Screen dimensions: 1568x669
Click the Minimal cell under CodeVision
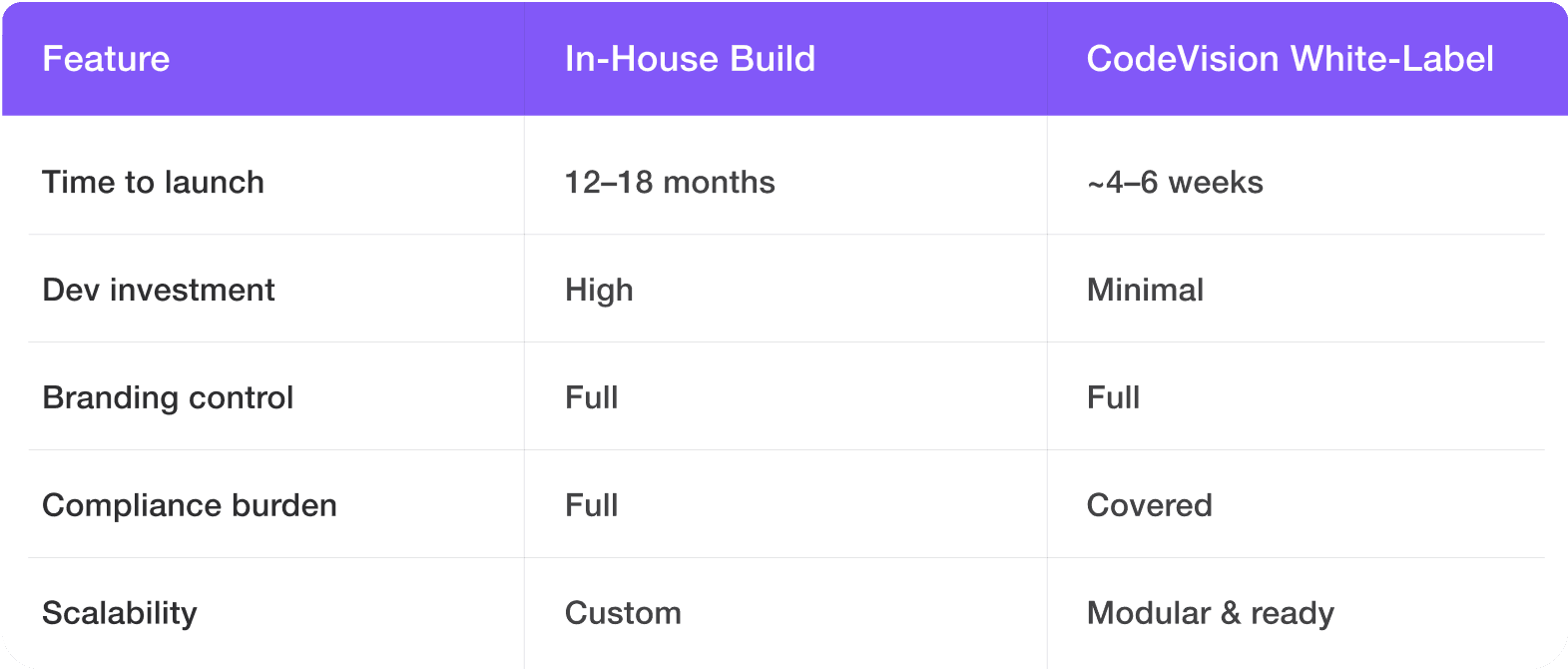1145,291
